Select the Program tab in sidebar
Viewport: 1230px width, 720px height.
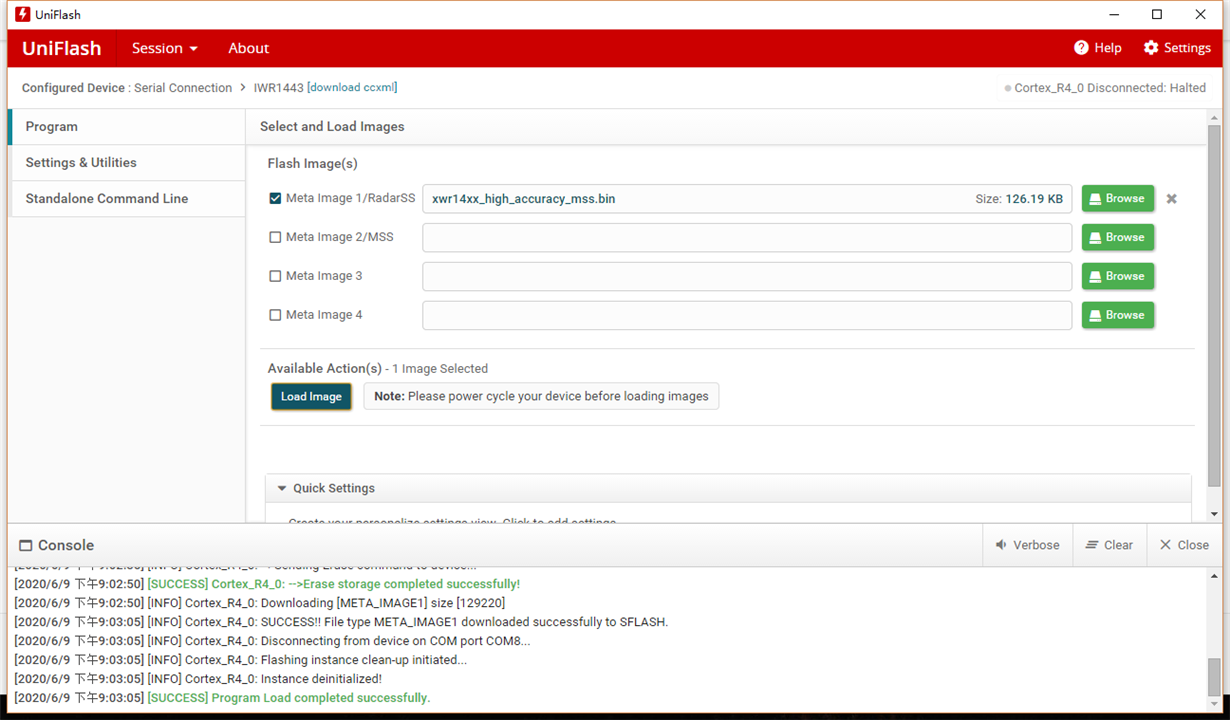tap(127, 127)
